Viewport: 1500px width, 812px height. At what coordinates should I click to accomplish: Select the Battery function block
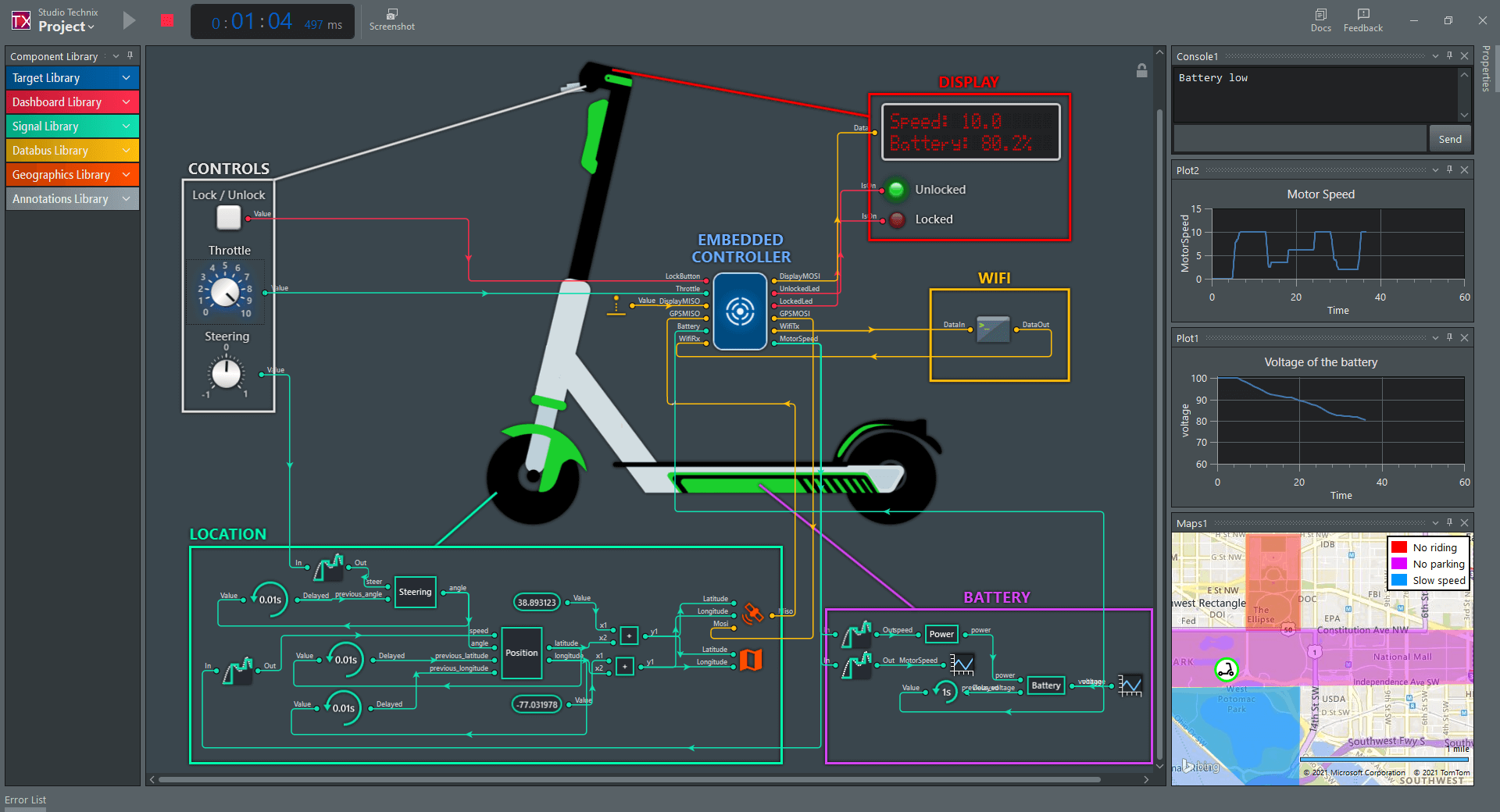(1046, 686)
